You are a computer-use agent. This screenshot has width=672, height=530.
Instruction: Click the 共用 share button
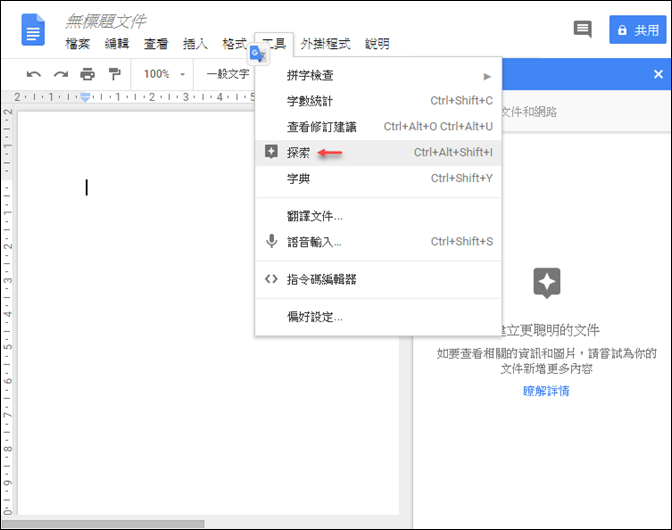(x=638, y=30)
